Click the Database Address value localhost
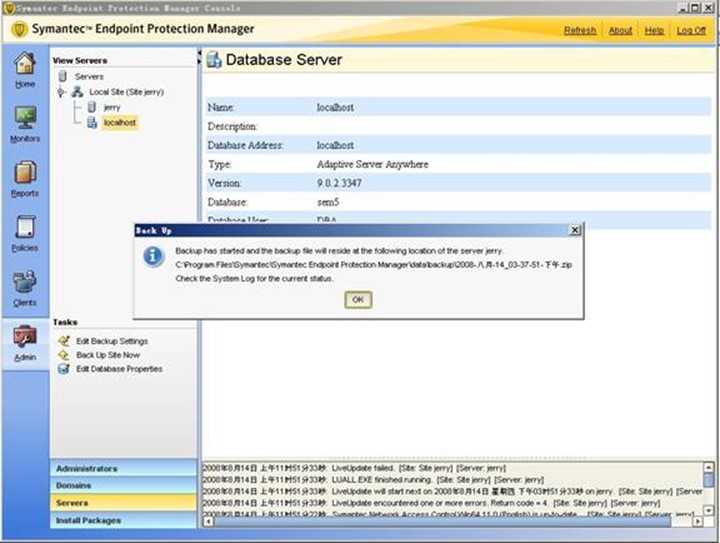The height and width of the screenshot is (543, 720). point(335,145)
